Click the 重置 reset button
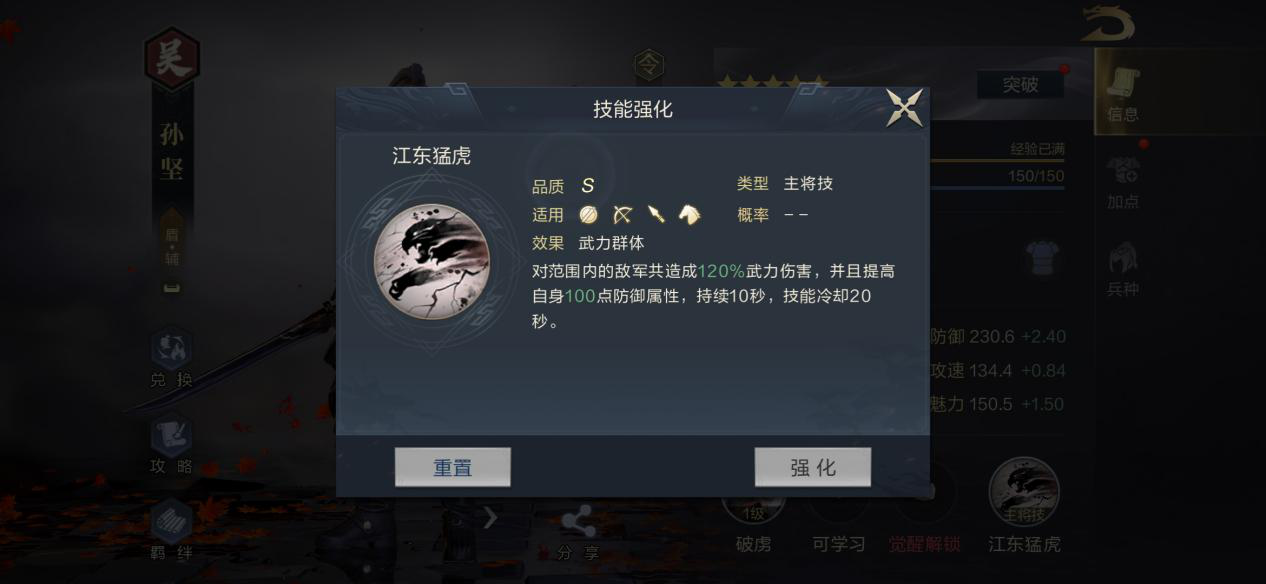1266x584 pixels. pyautogui.click(x=453, y=467)
